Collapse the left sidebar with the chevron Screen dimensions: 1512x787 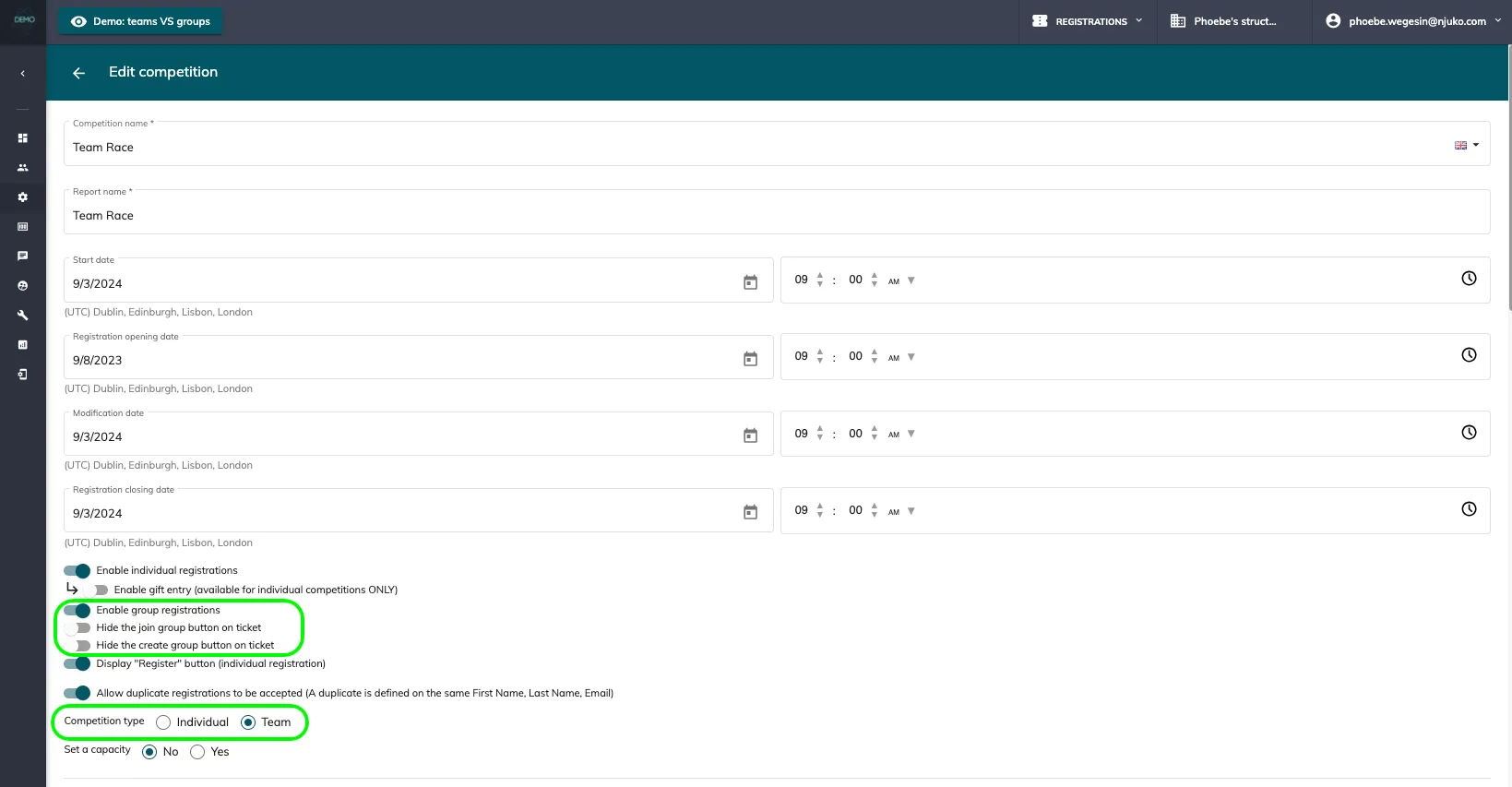[22, 74]
